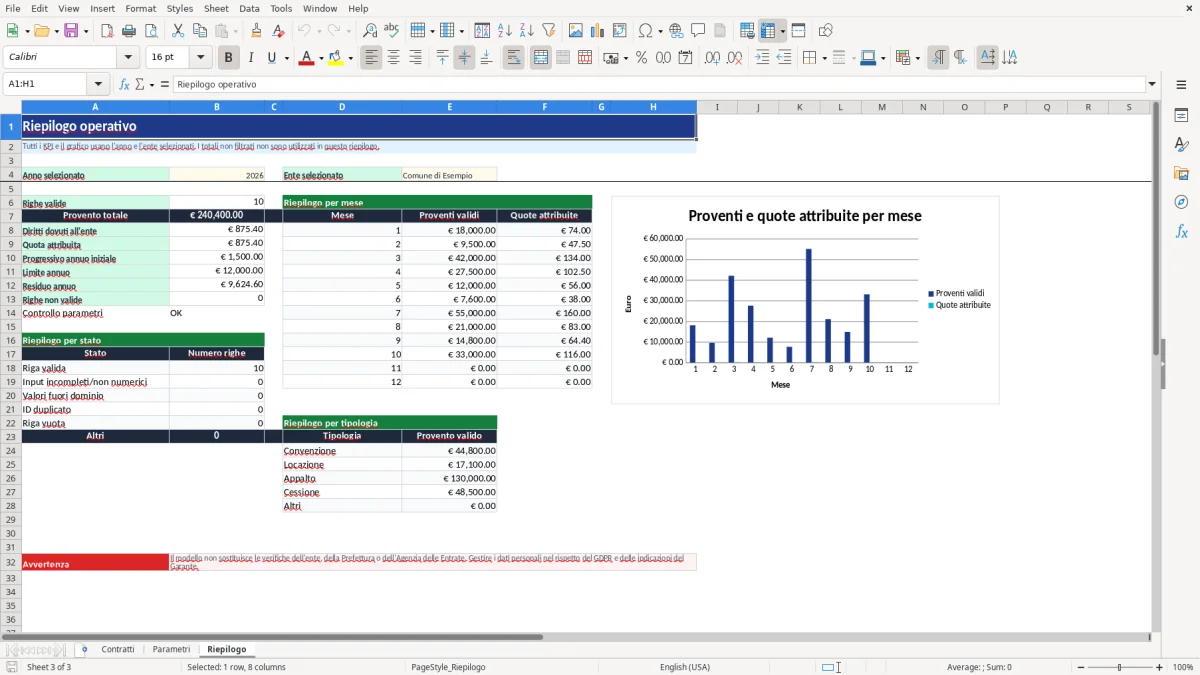Activate the Clone Formatting paintbrush
The width and height of the screenshot is (1200, 675).
[x=256, y=31]
